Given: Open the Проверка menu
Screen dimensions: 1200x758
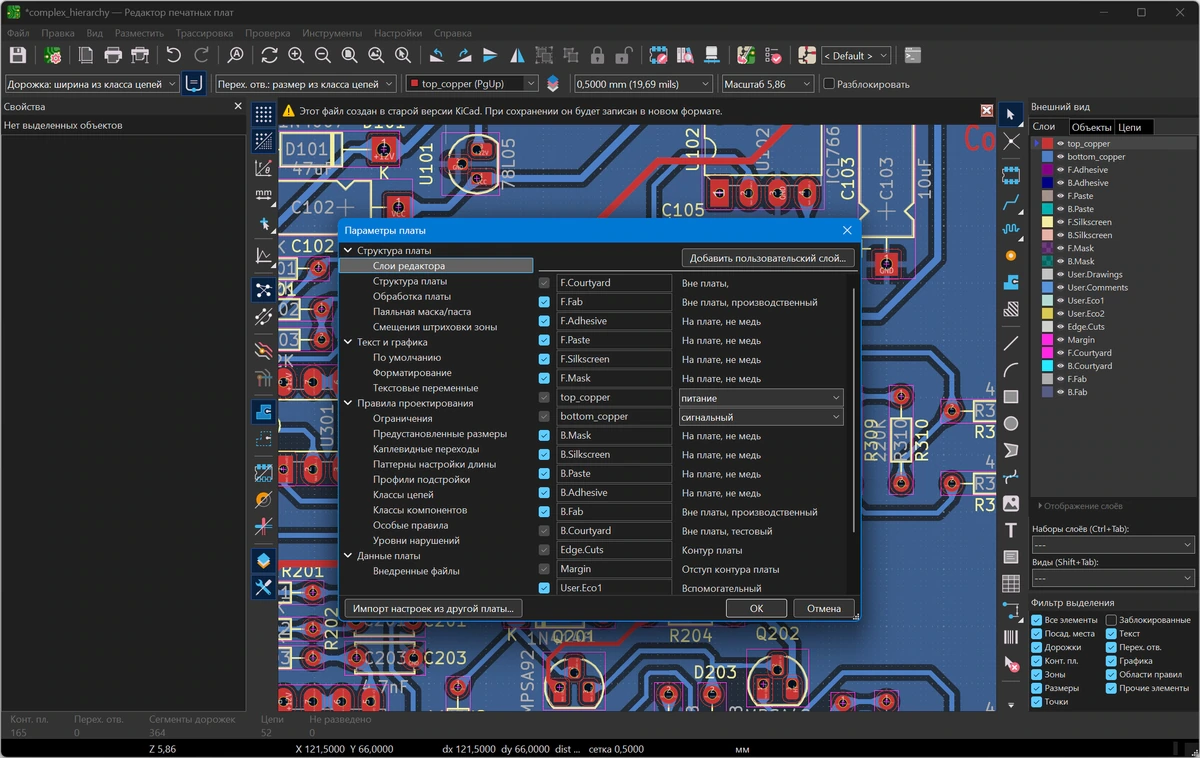Looking at the screenshot, I should pos(268,33).
